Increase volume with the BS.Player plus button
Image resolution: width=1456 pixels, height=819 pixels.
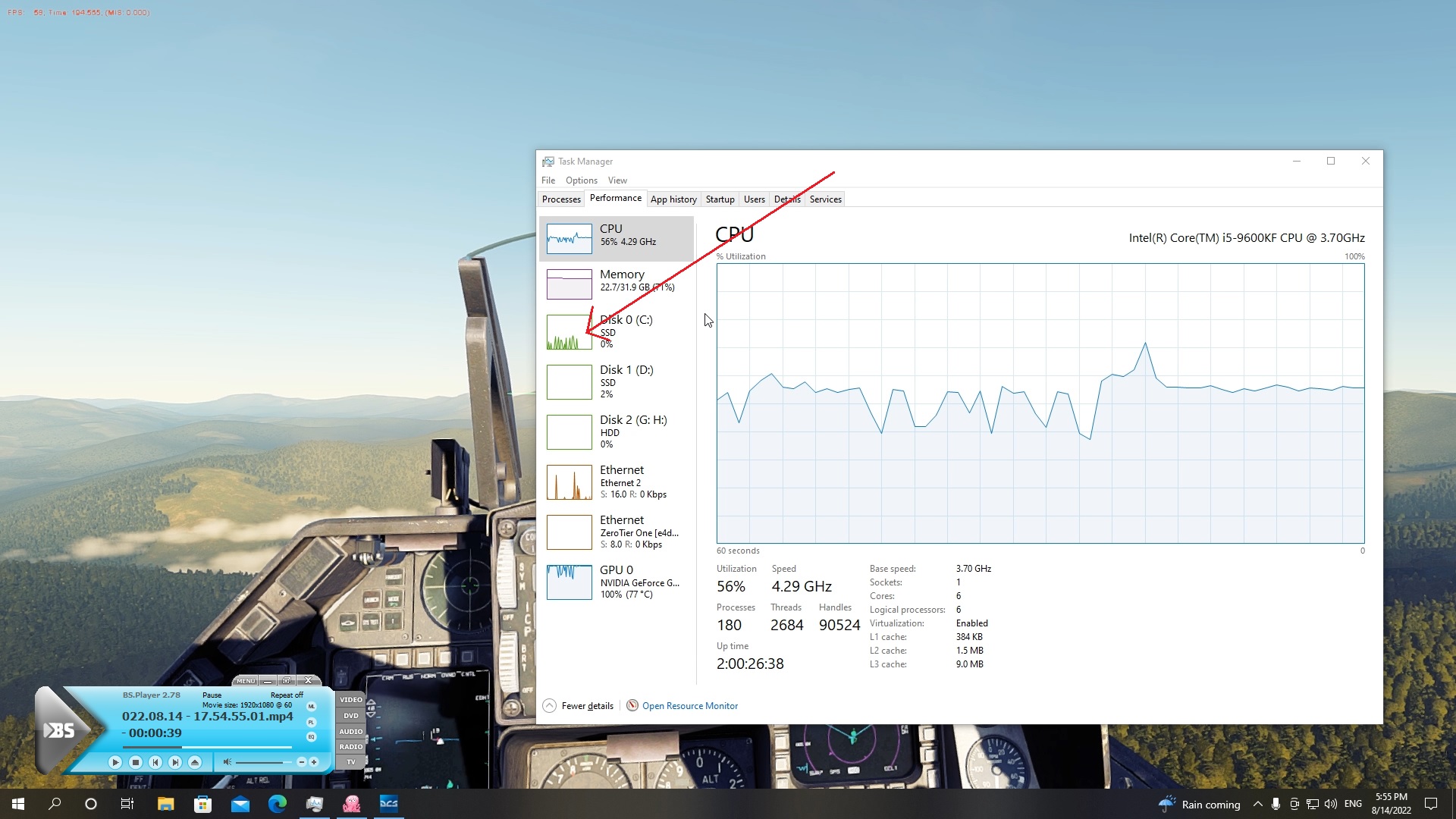pyautogui.click(x=314, y=762)
